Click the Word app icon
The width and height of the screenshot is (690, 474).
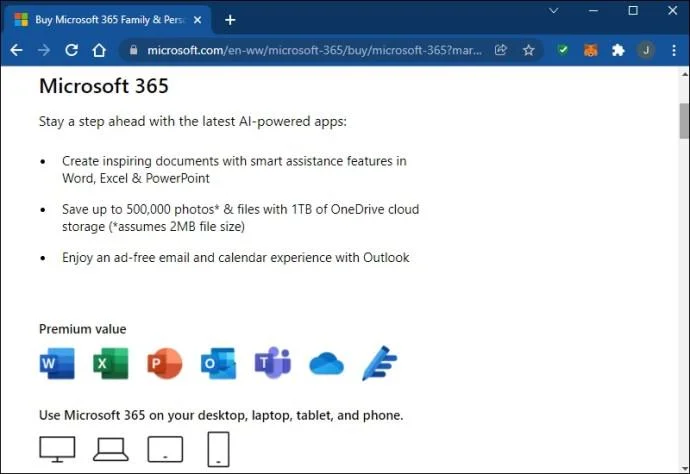(57, 364)
